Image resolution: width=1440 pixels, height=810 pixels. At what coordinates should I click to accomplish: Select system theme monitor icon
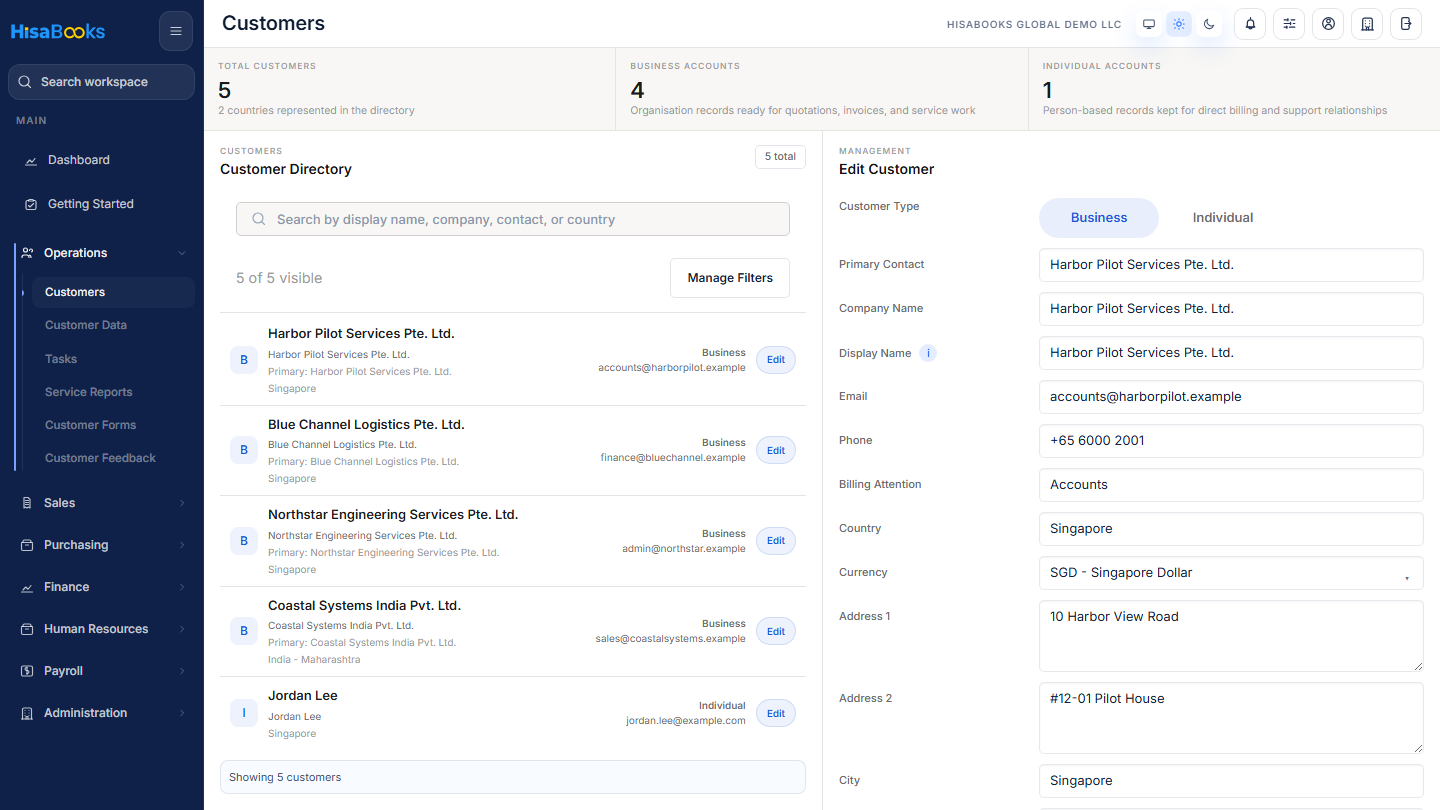pos(1149,24)
